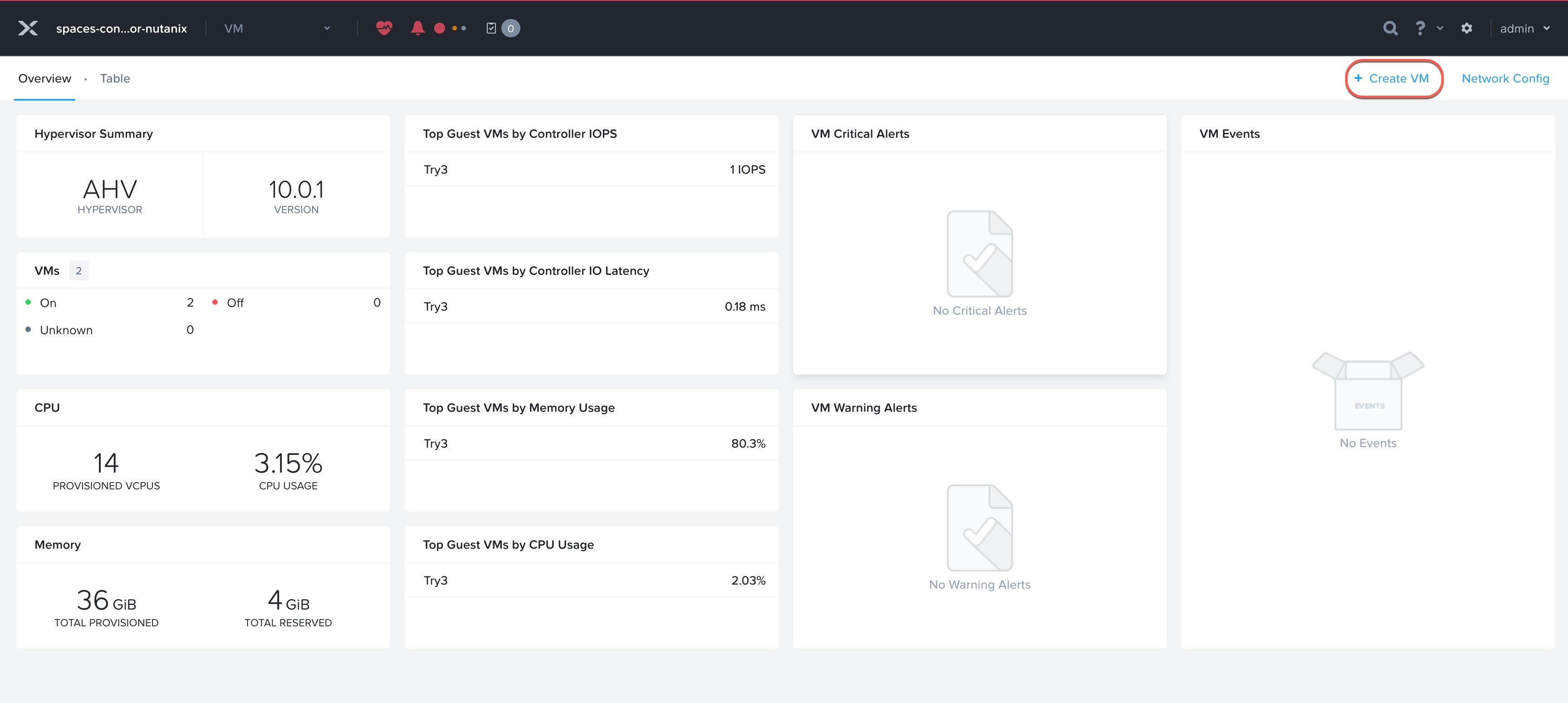Click the tasks clipboard icon

tap(492, 28)
